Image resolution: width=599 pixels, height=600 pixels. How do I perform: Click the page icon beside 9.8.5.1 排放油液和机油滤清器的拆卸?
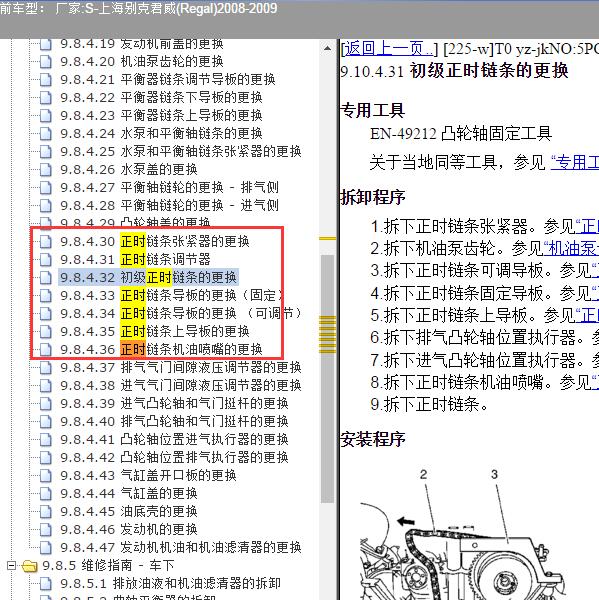[x=46, y=584]
